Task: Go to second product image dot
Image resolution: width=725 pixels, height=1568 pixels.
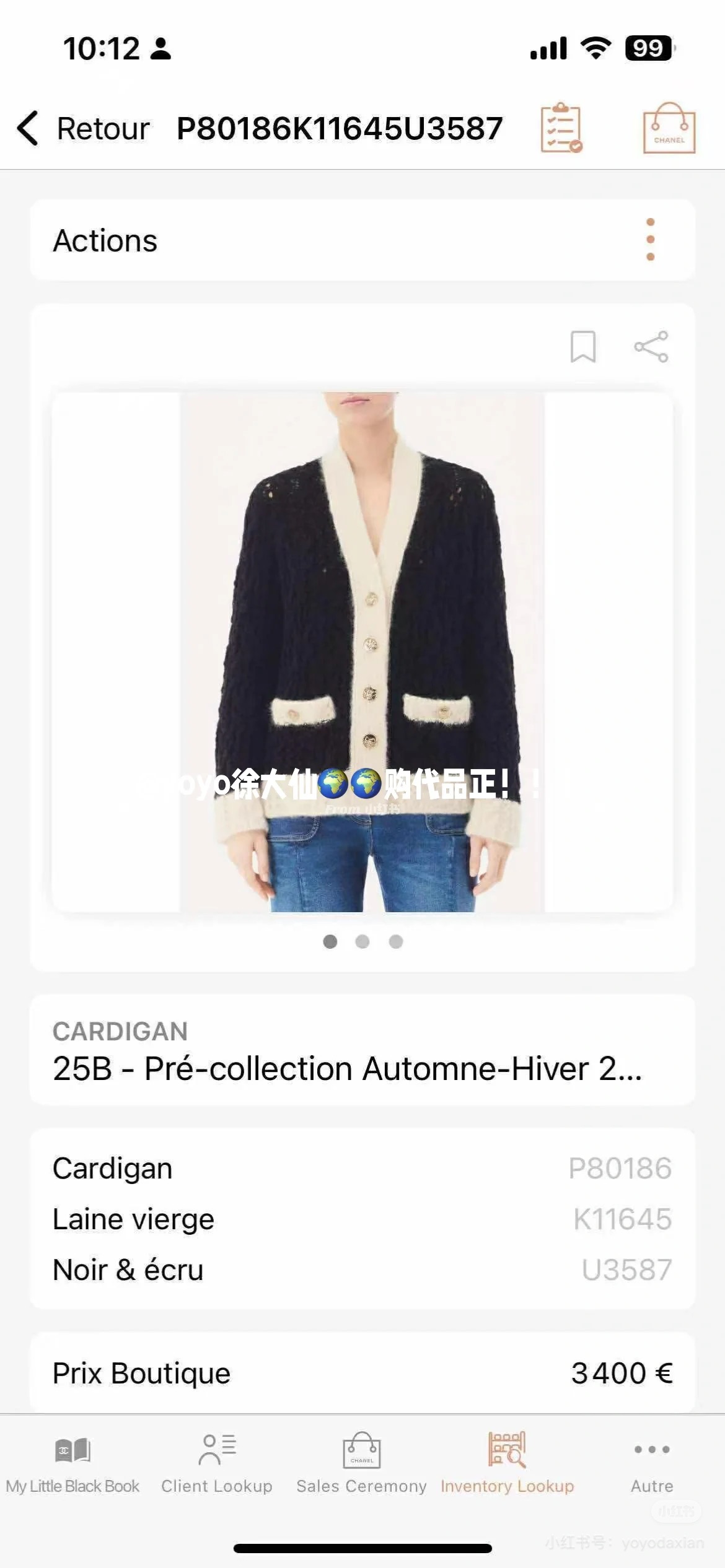Action: coord(362,941)
